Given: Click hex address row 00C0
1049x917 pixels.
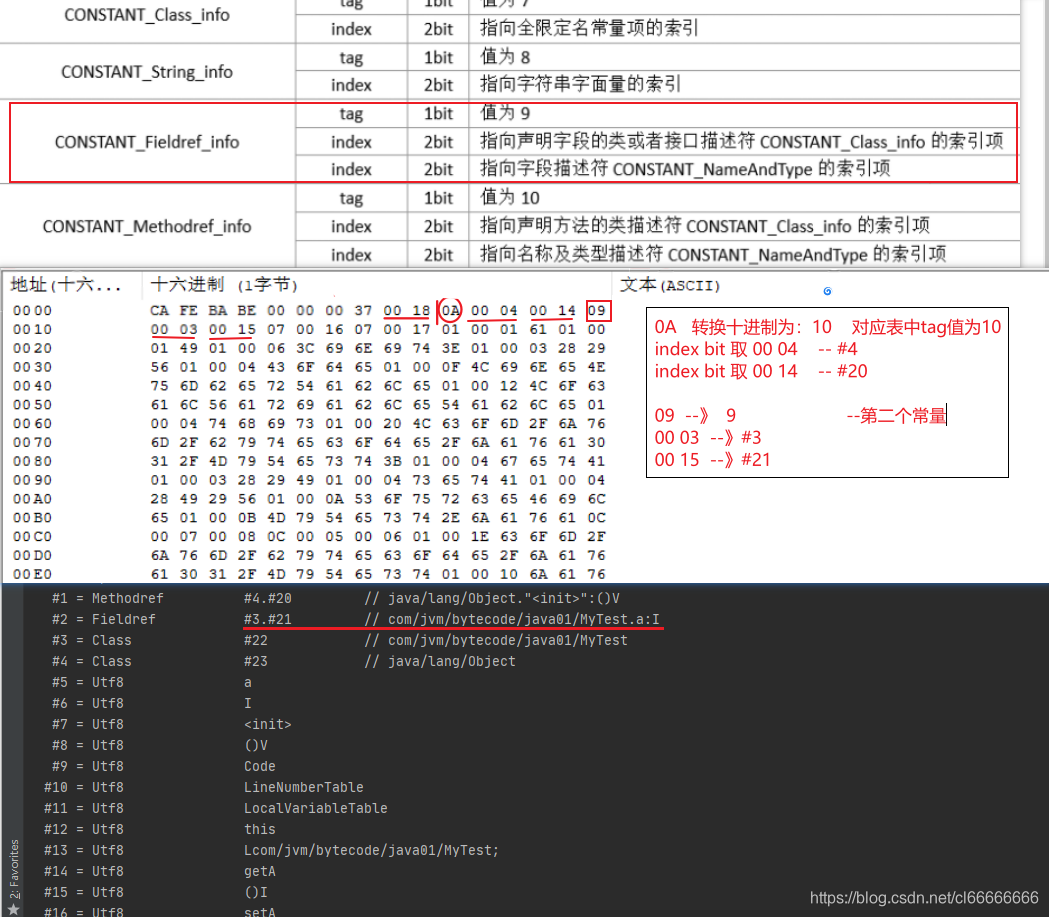Looking at the screenshot, I should [x=32, y=536].
